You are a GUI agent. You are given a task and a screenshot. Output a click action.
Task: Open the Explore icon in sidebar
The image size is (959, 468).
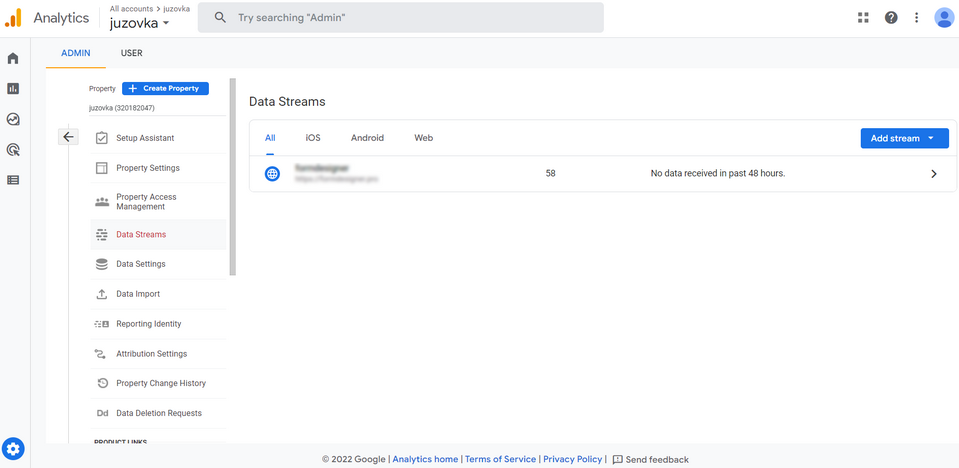point(13,119)
